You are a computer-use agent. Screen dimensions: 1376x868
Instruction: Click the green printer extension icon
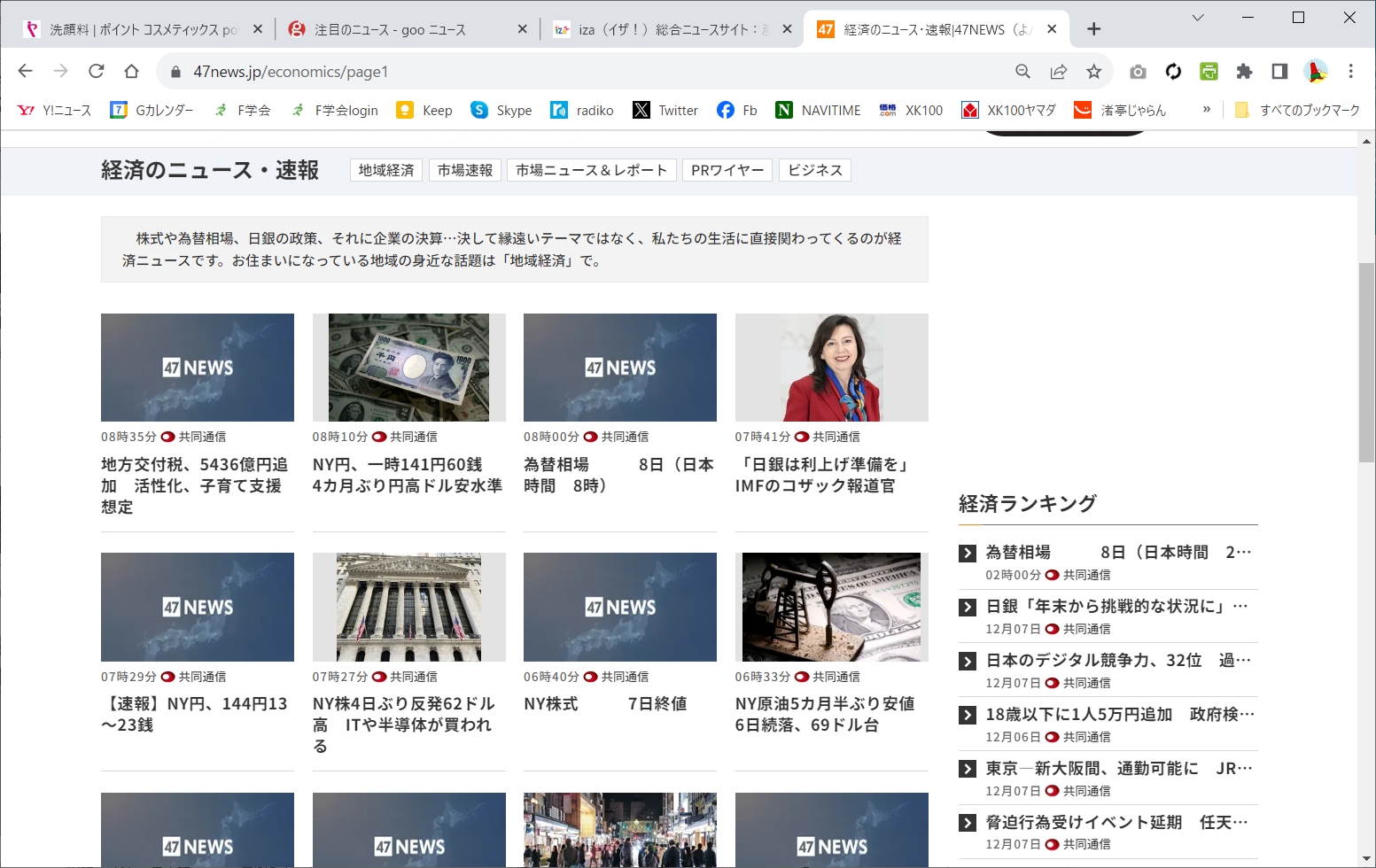coord(1209,72)
